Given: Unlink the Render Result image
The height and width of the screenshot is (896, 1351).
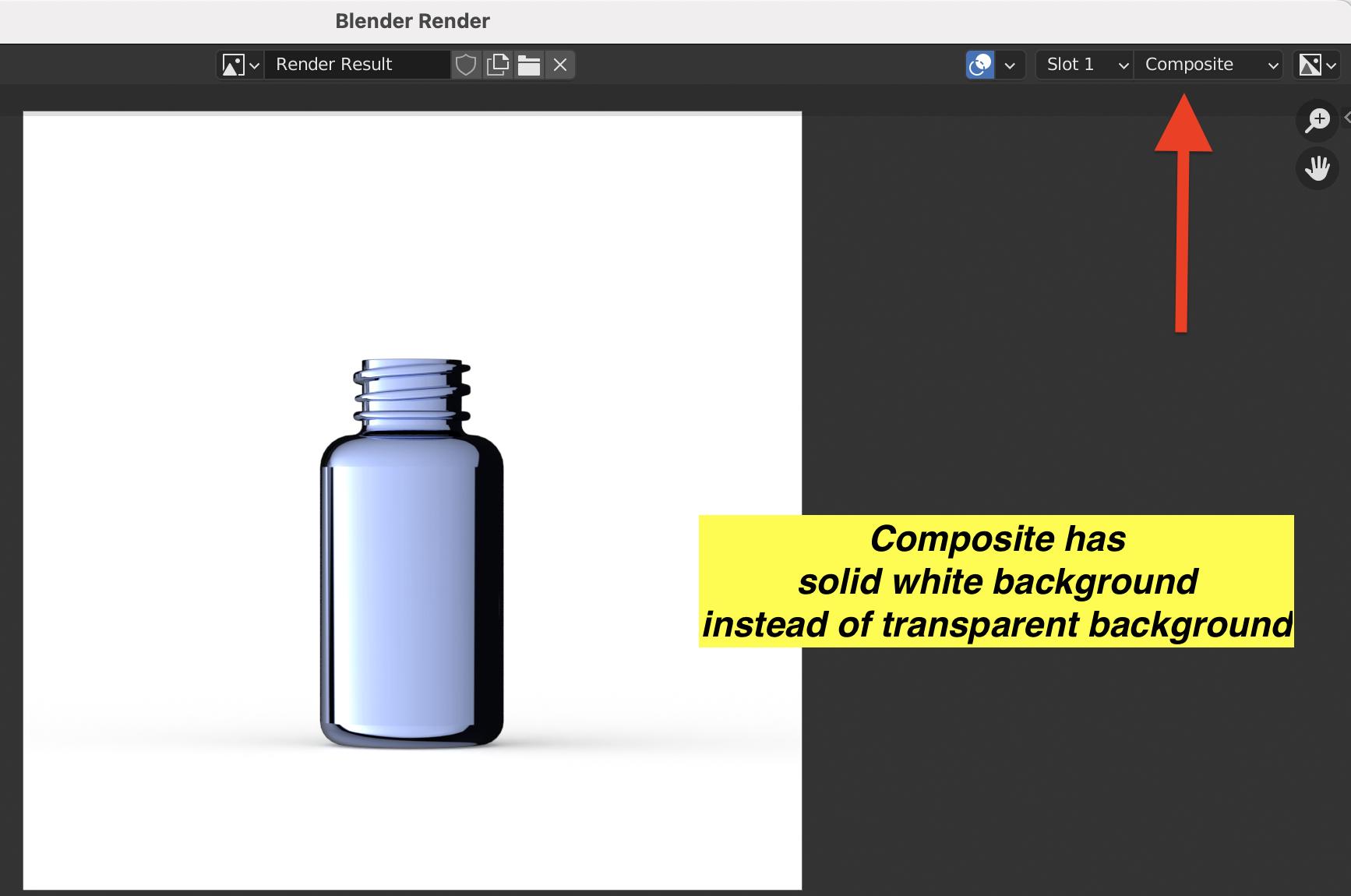Looking at the screenshot, I should click(x=559, y=65).
